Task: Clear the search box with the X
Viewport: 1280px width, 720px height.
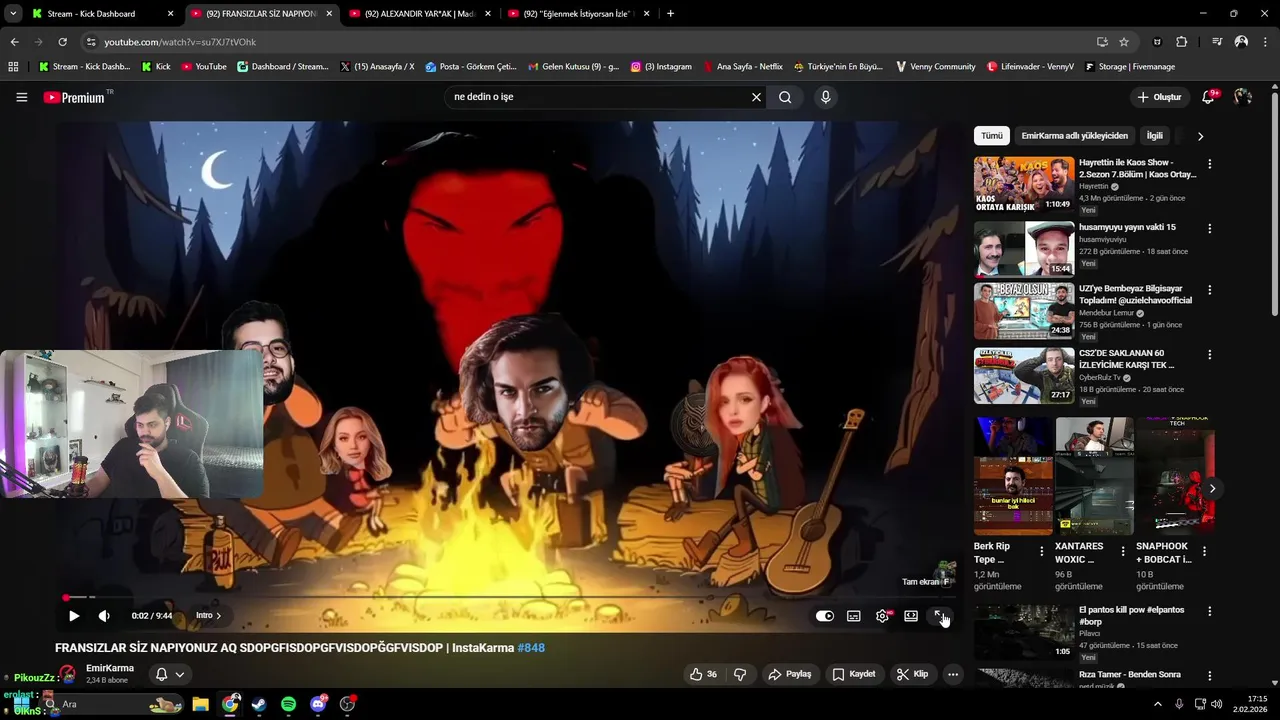Action: (757, 97)
